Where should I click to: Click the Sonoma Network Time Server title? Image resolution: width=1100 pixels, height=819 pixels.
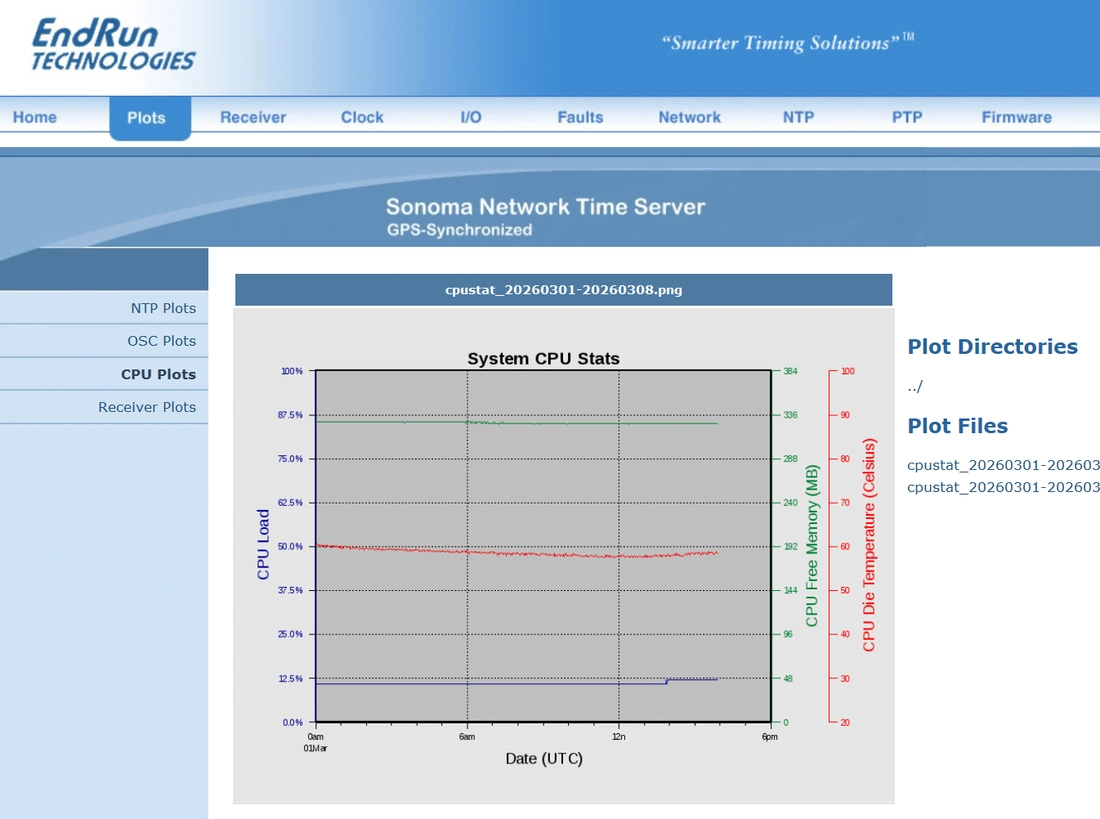pyautogui.click(x=545, y=206)
